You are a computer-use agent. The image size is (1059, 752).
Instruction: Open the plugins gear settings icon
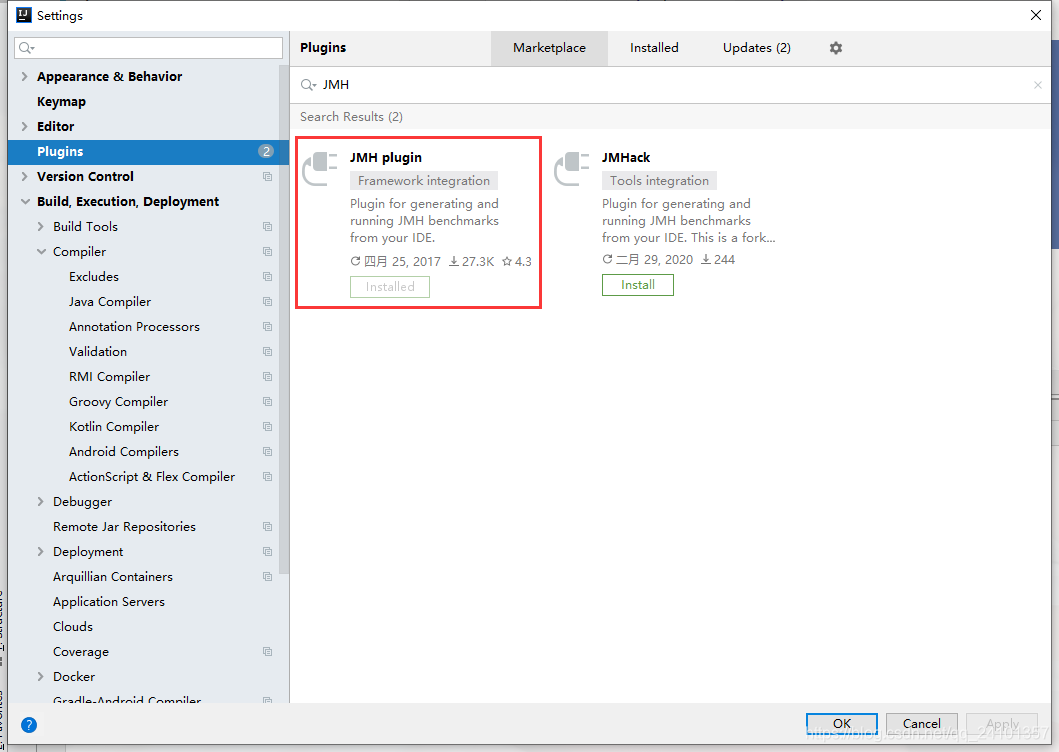click(835, 48)
